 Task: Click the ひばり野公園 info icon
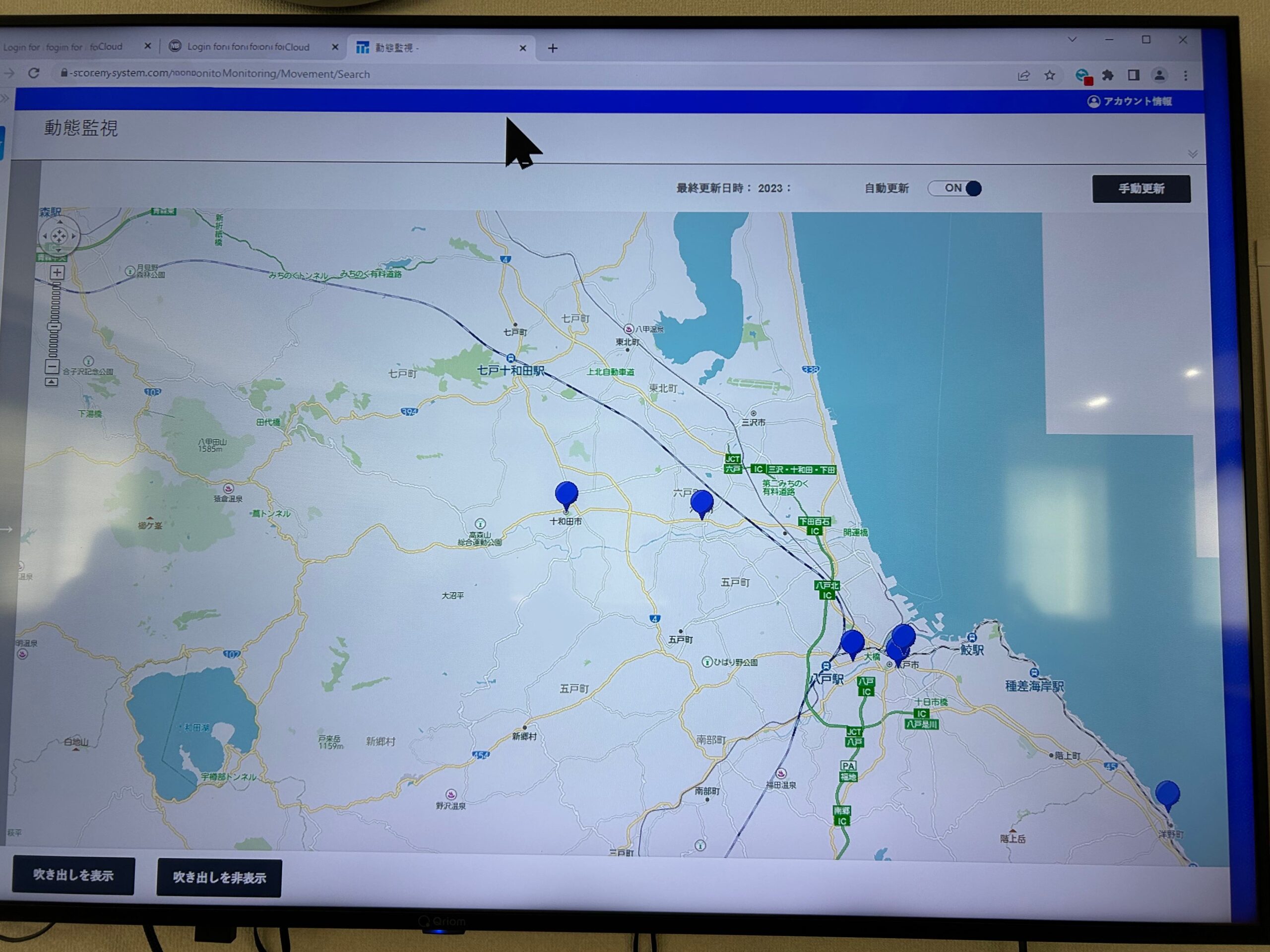pos(707,661)
